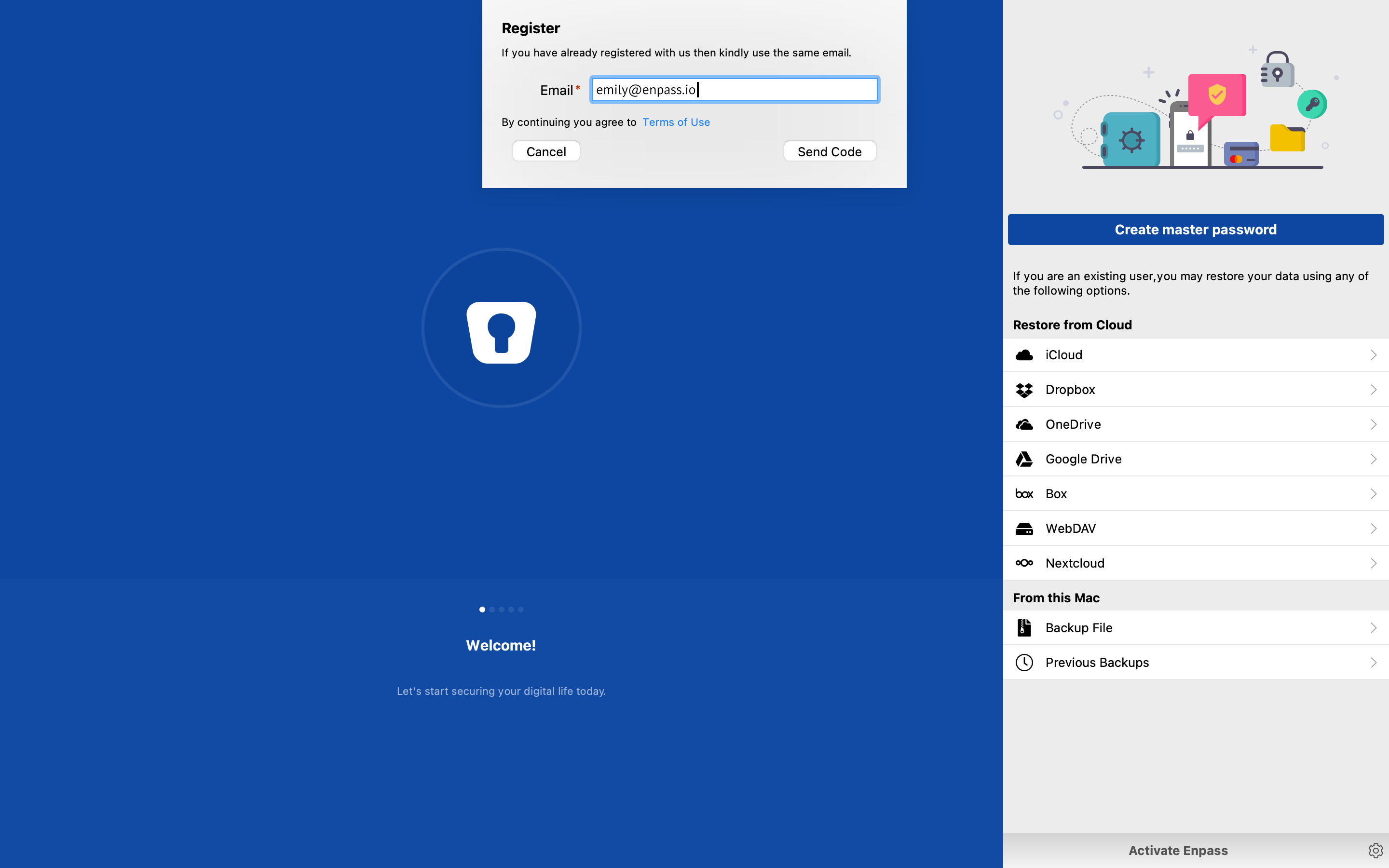This screenshot has width=1389, height=868.
Task: Click the Box logo icon
Action: 1024,494
